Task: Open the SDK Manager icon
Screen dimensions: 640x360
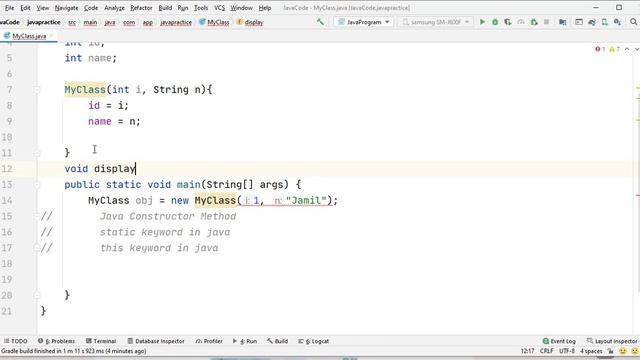Action: [618, 22]
